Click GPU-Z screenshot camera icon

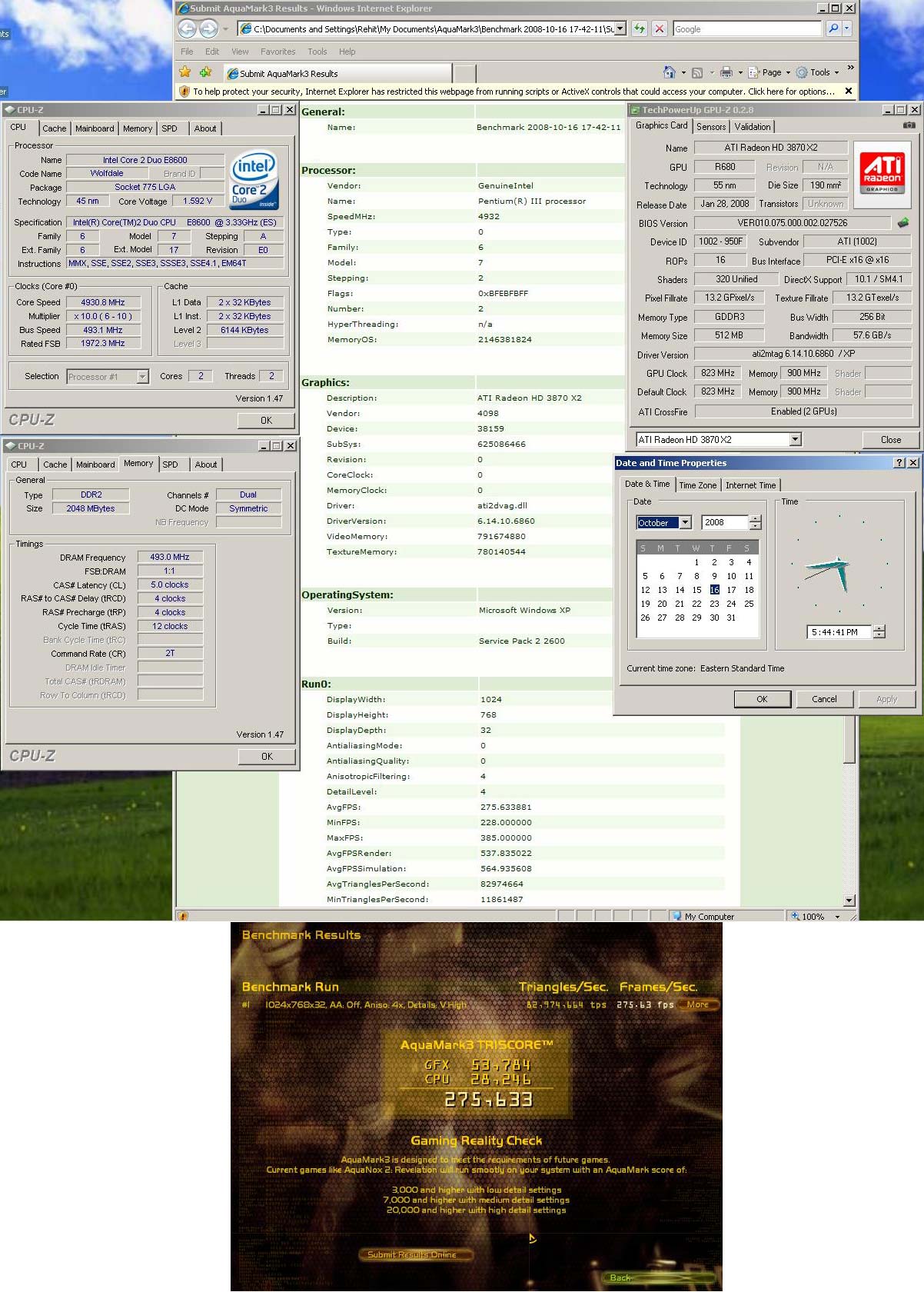909,125
